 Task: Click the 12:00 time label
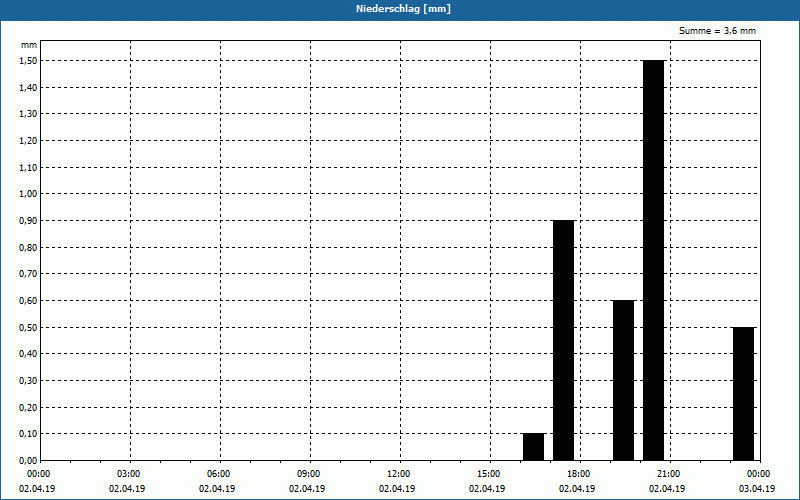click(x=401, y=474)
